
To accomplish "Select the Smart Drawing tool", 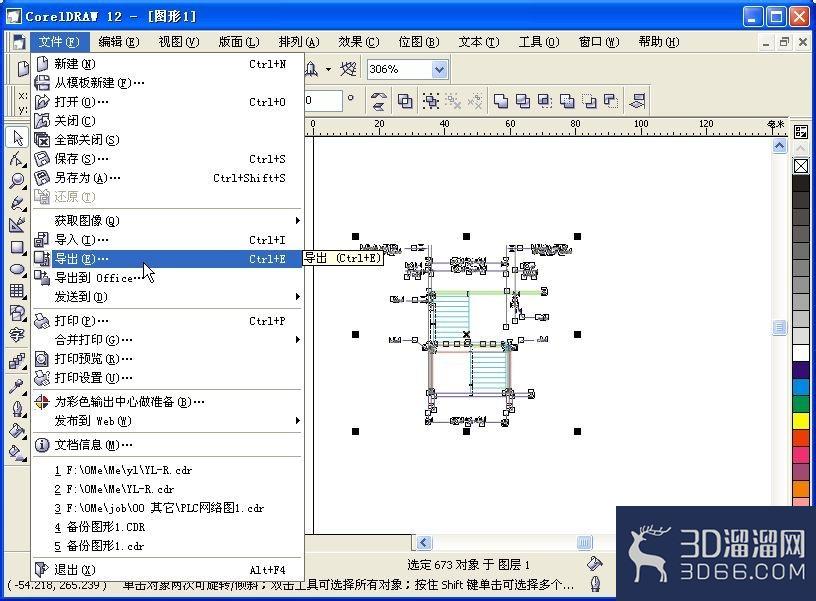I will pyautogui.click(x=17, y=225).
